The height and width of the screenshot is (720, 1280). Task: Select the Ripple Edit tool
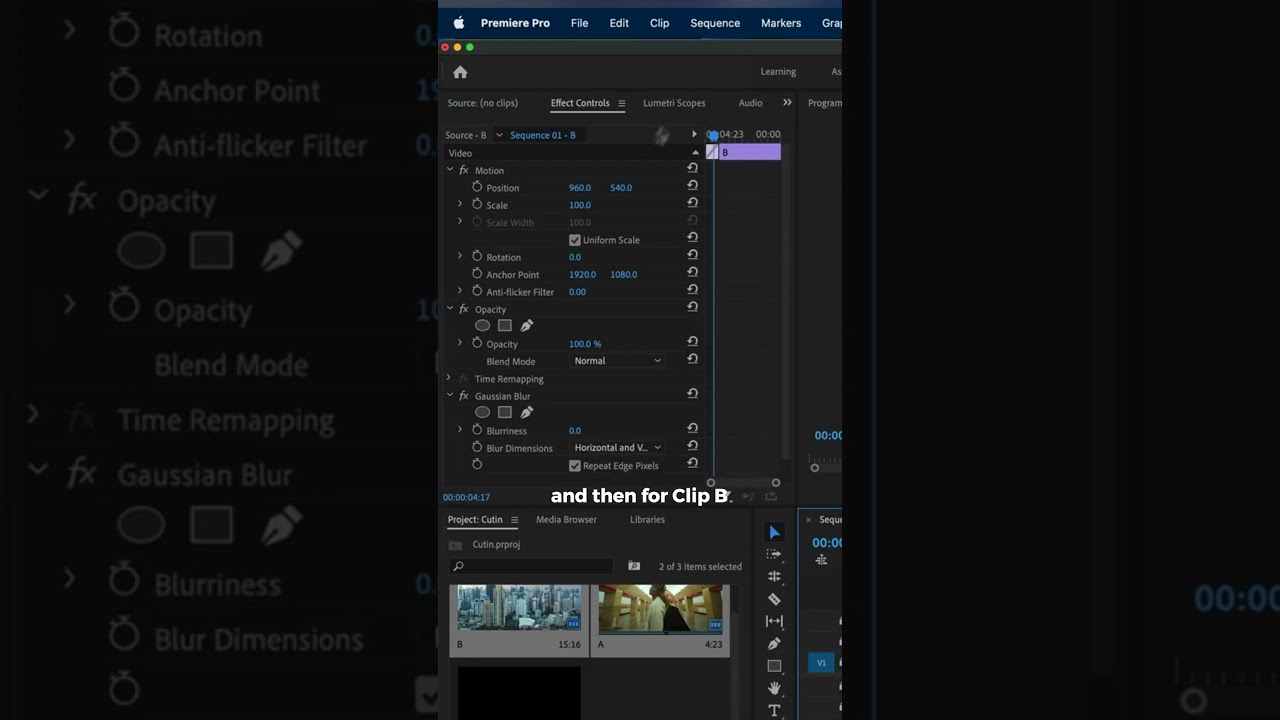[x=774, y=576]
